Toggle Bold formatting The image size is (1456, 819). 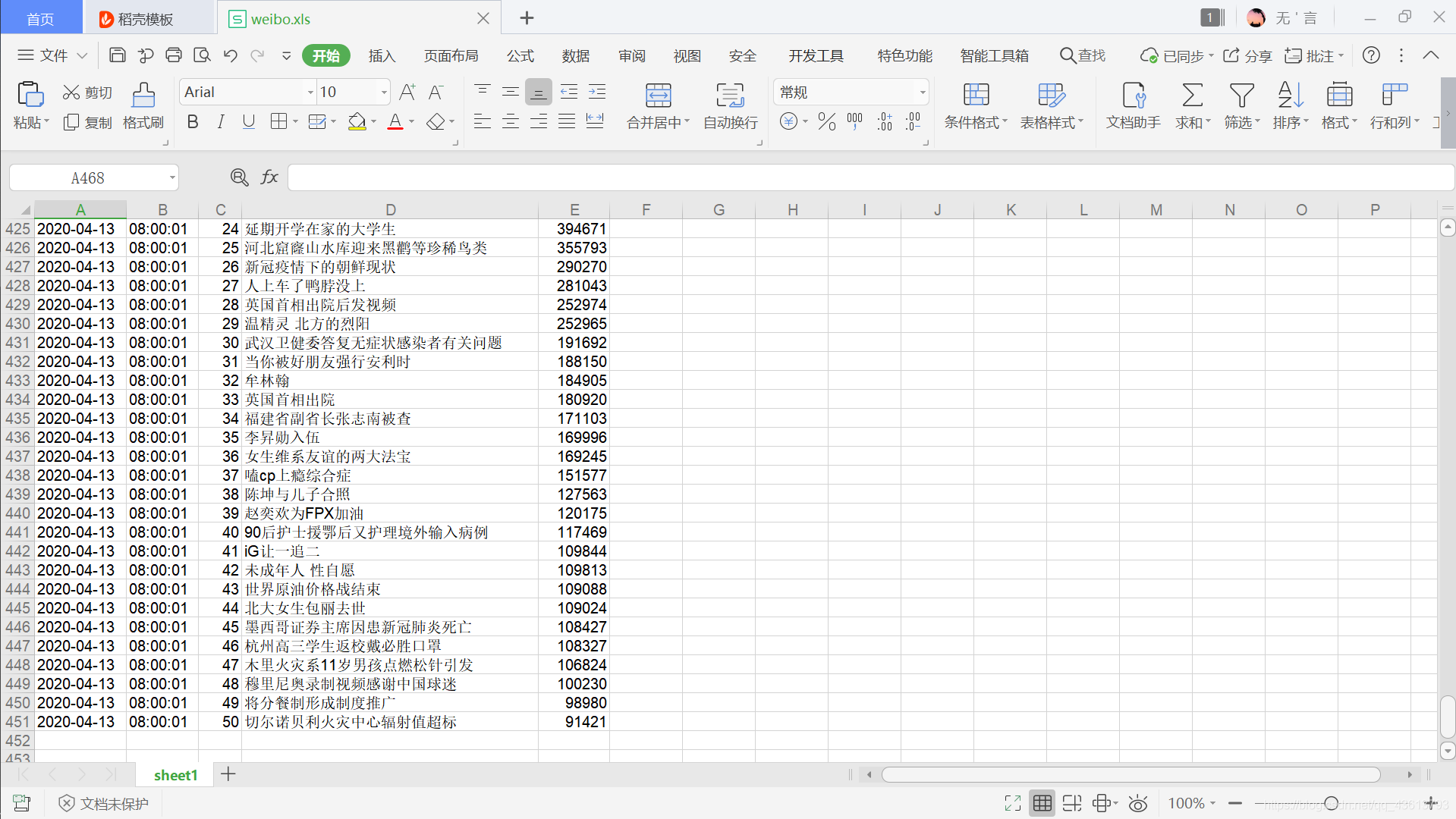coord(193,121)
